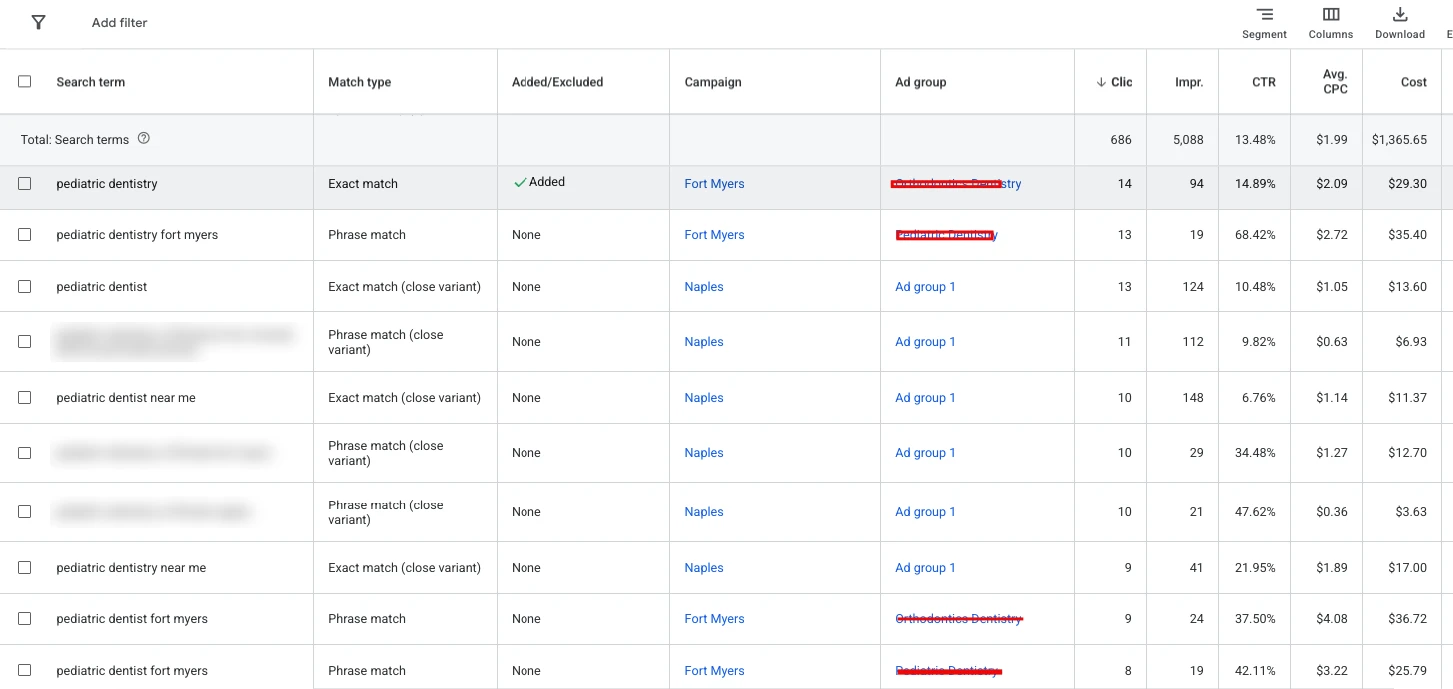Open Naples campaign in the $6.93 row

(704, 342)
